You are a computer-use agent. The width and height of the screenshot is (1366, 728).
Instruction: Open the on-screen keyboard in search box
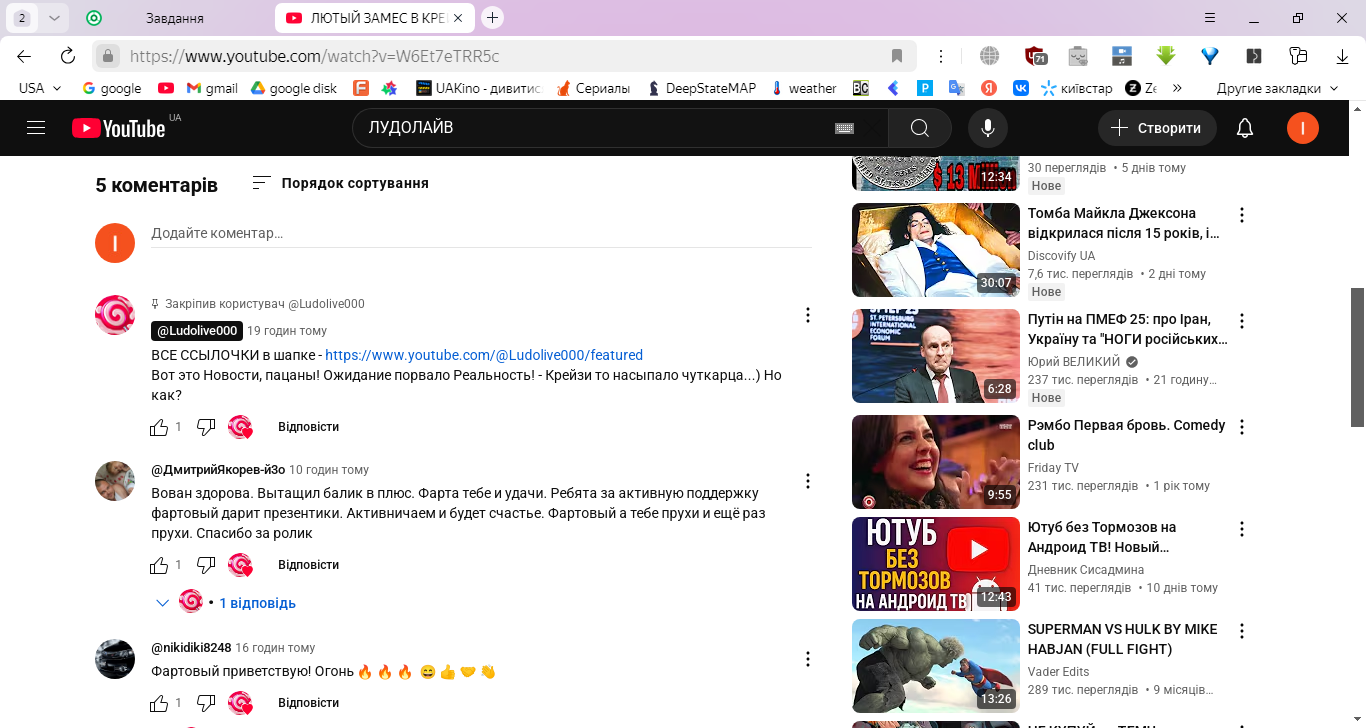click(843, 128)
